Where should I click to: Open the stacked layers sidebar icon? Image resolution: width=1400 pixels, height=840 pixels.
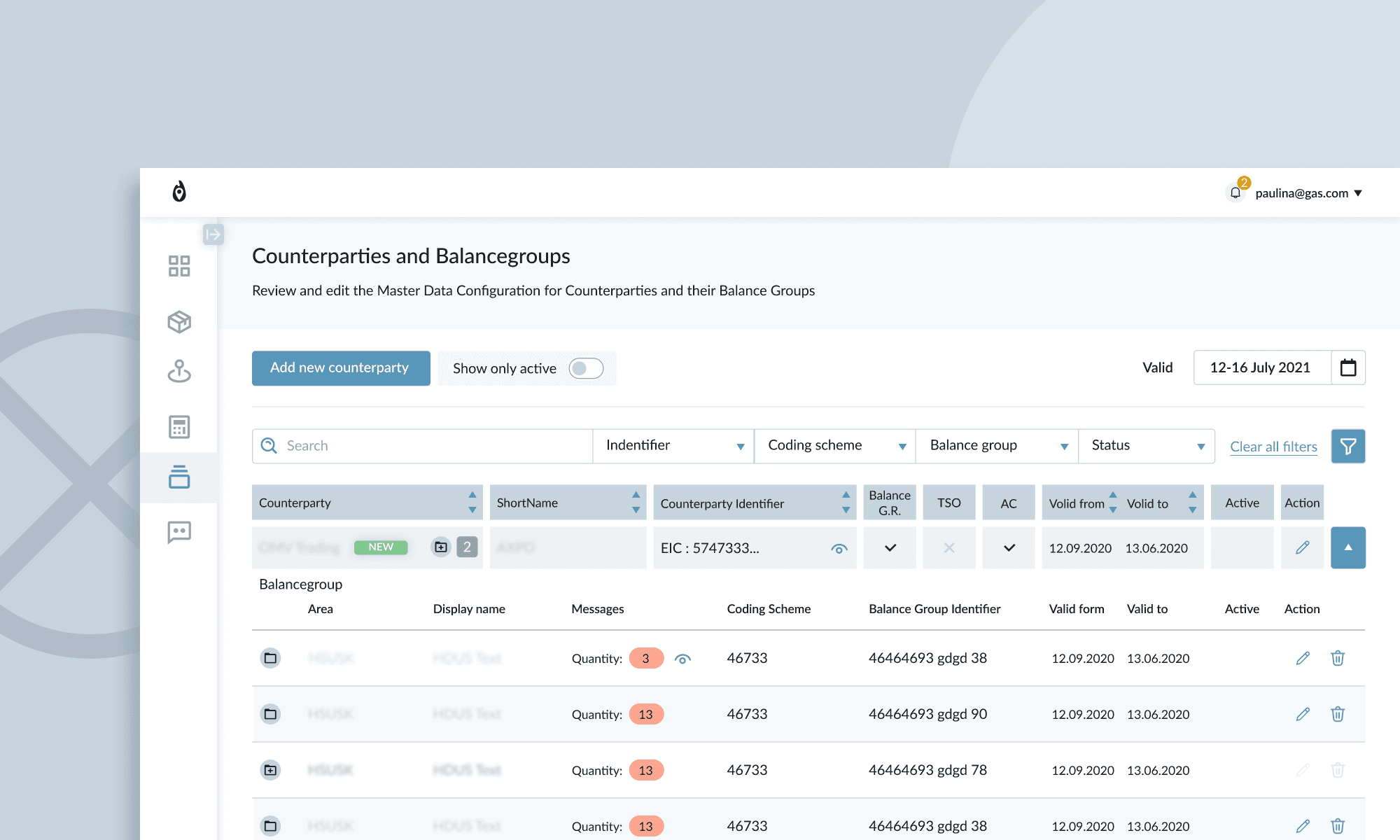[x=179, y=477]
